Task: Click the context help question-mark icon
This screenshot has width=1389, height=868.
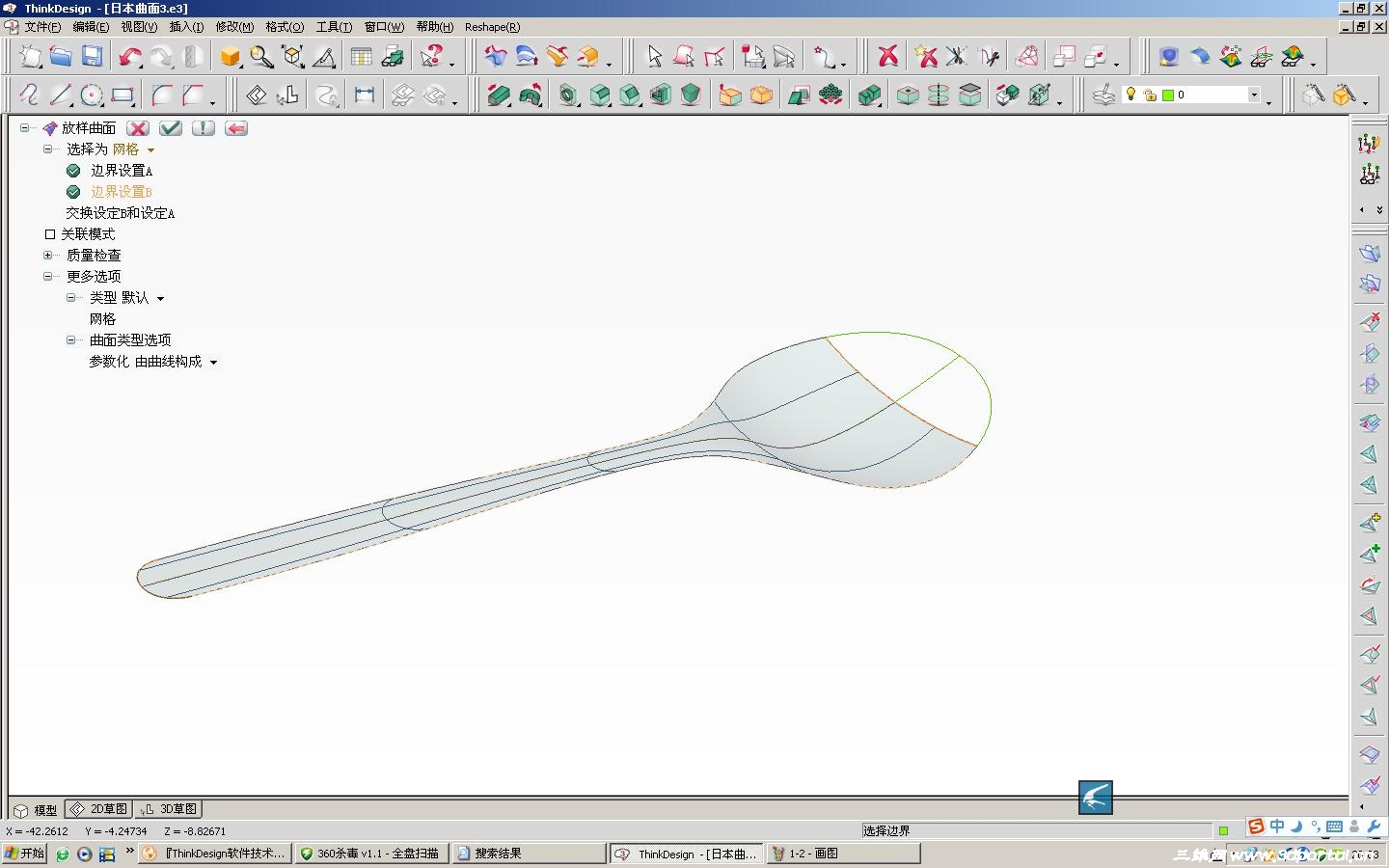Action: (x=433, y=57)
